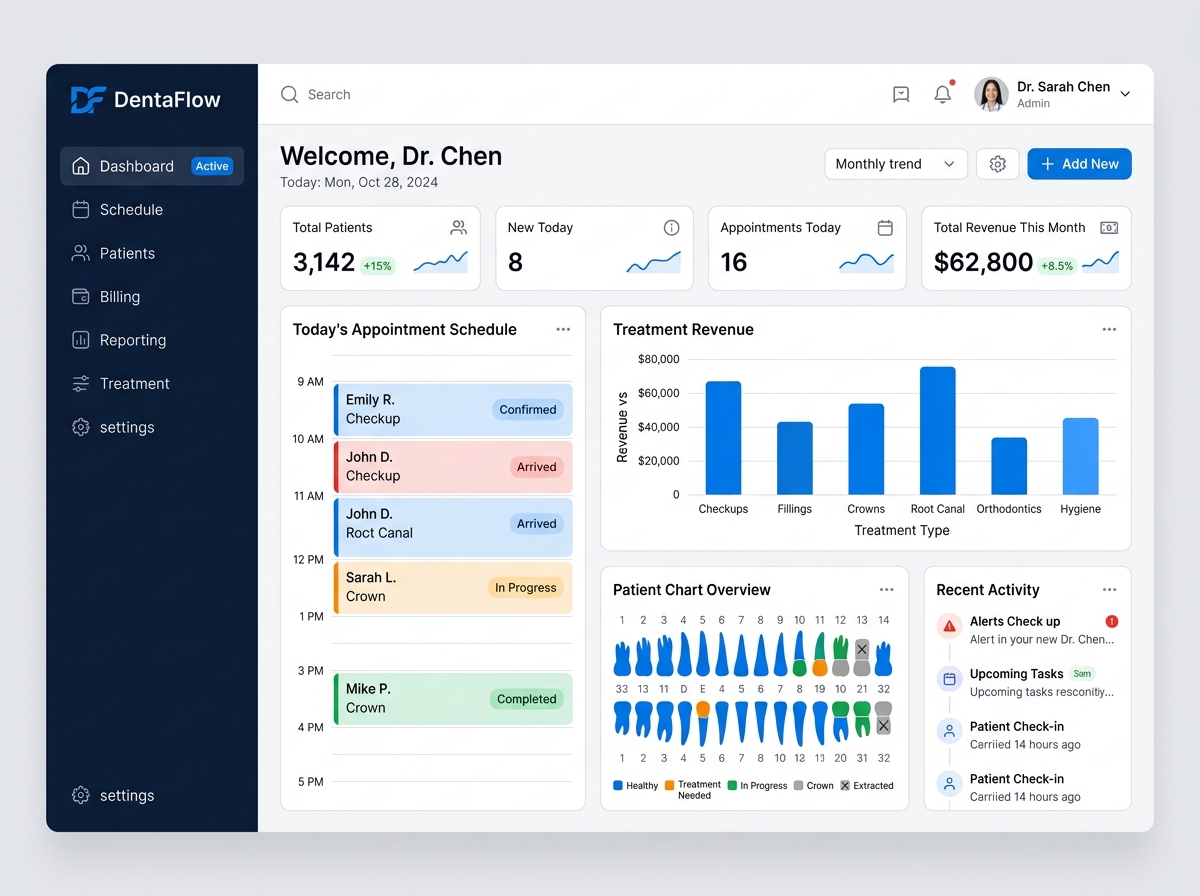Viewport: 1200px width, 896px height.
Task: Click the calendar icon in Appointments Today card
Action: [x=885, y=228]
